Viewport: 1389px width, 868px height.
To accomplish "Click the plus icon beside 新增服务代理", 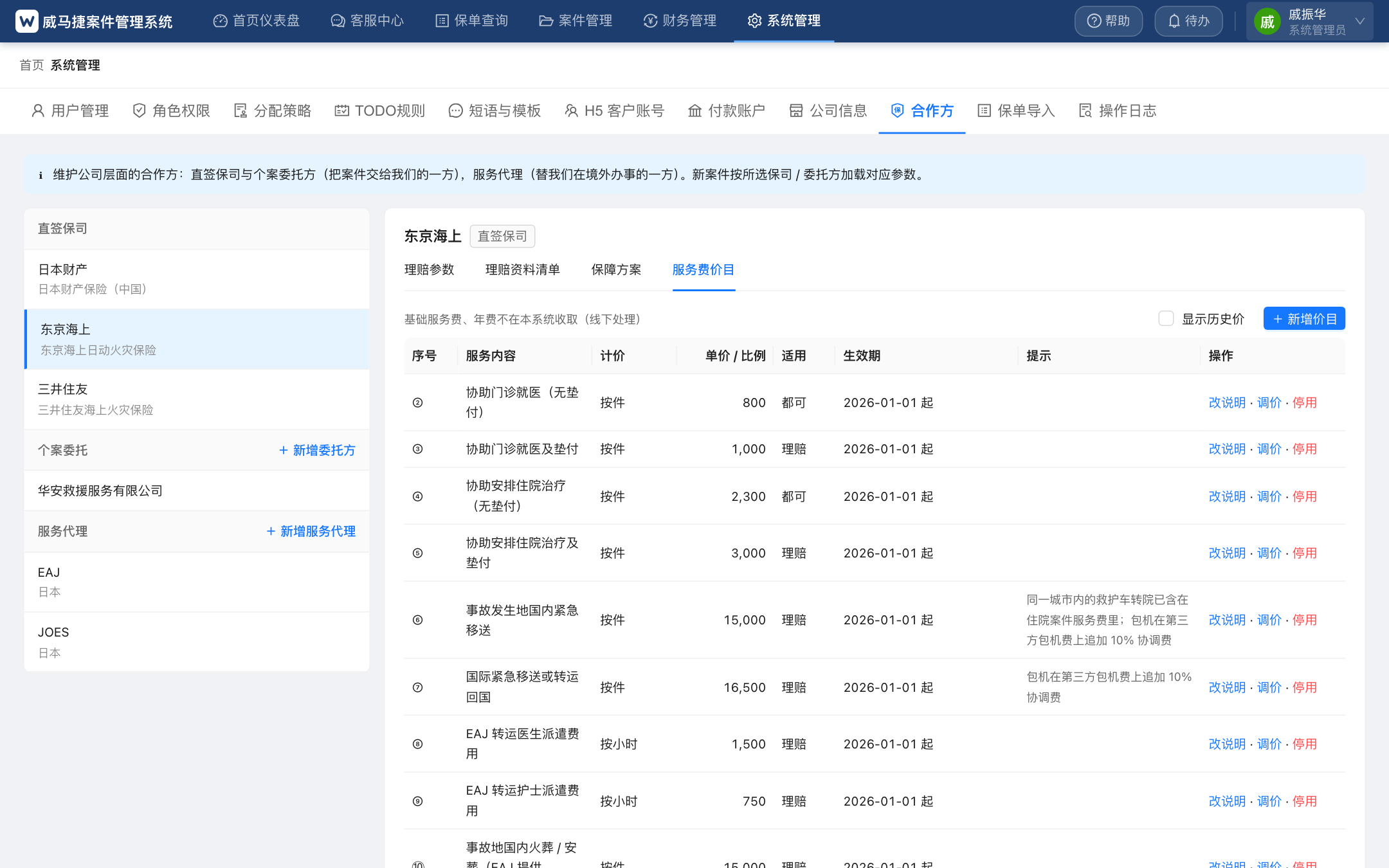I will click(x=271, y=531).
